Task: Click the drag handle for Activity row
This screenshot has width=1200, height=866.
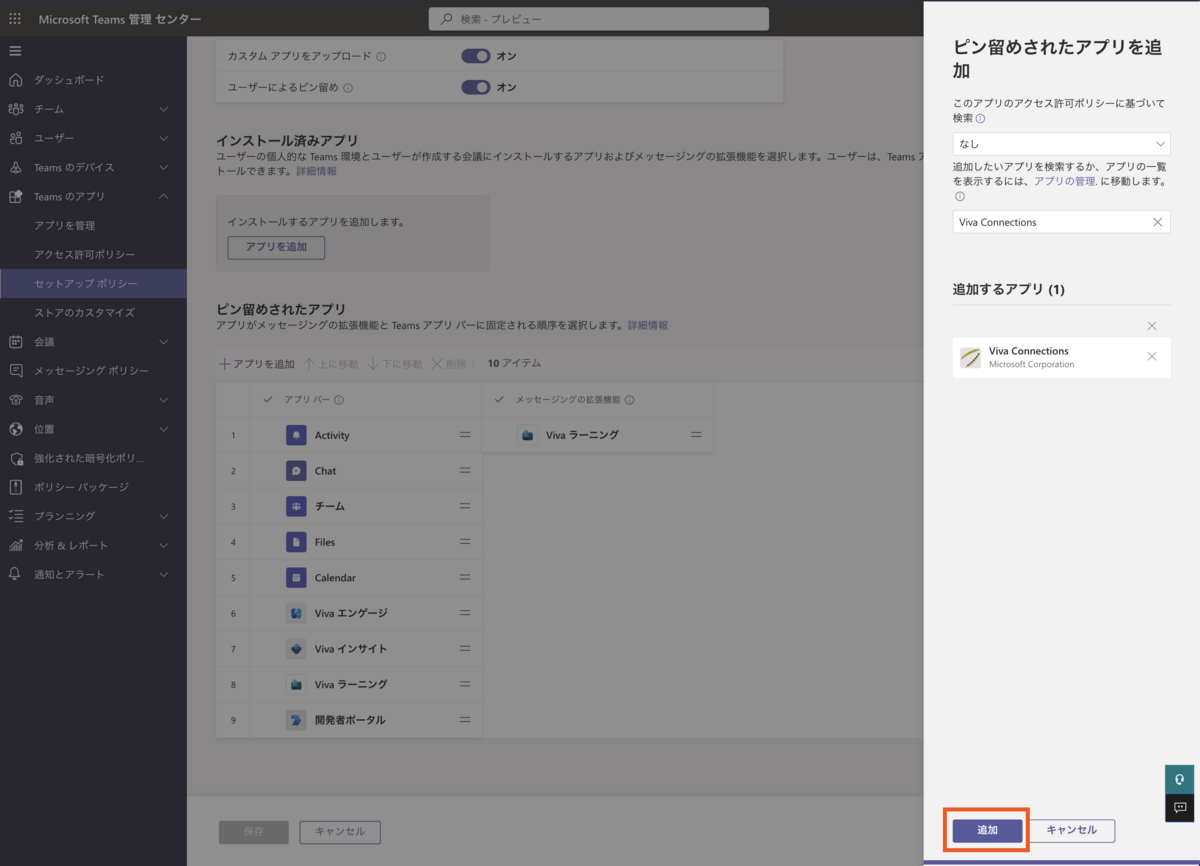Action: tap(465, 435)
